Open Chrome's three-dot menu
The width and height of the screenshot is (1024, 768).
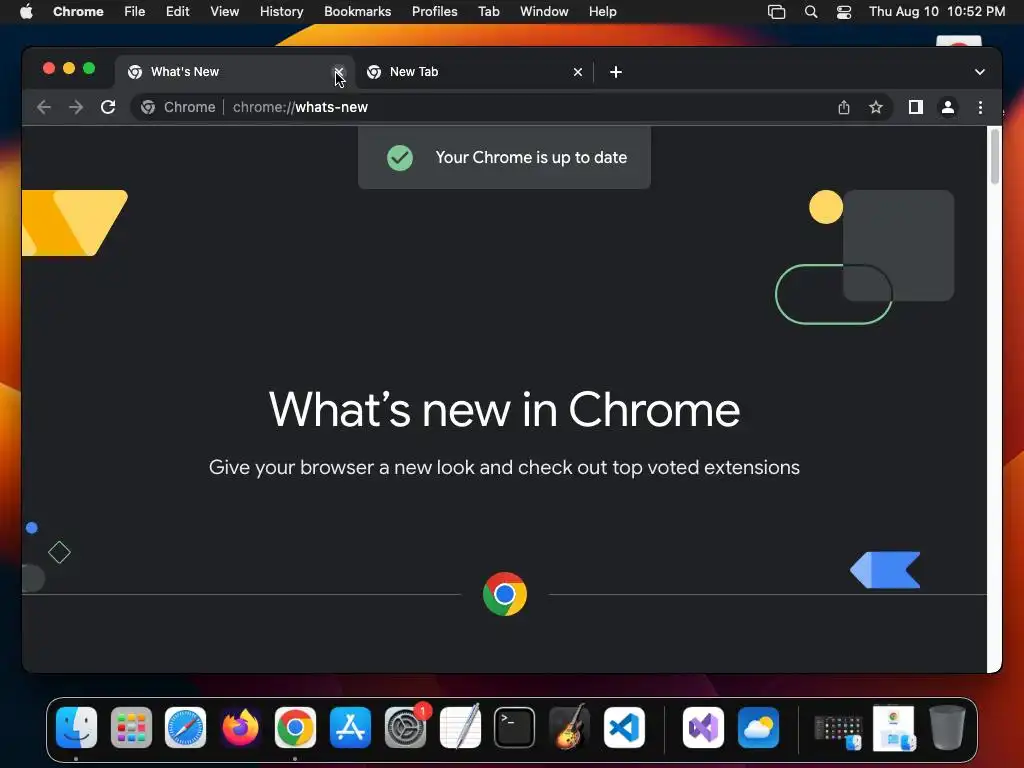coord(980,107)
